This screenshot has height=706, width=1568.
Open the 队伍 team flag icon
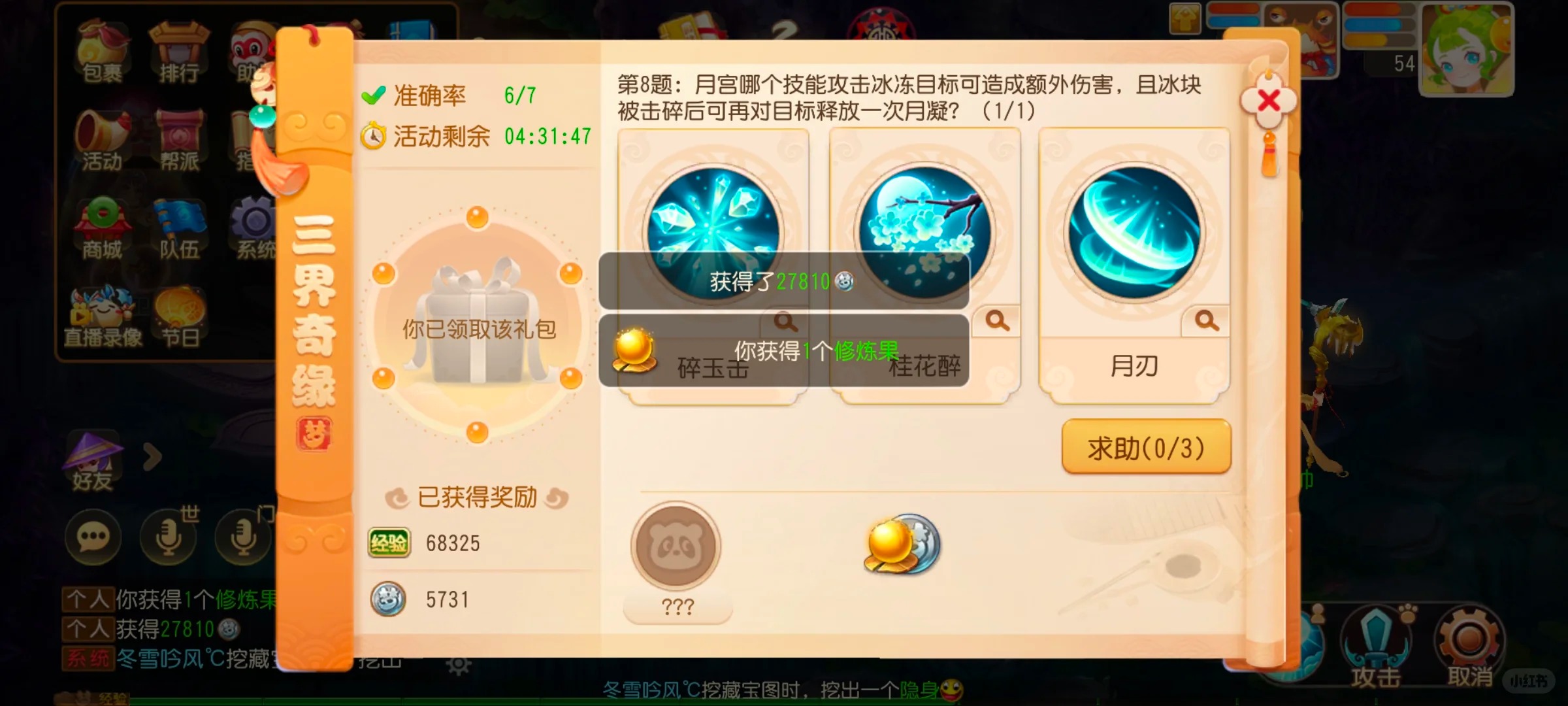pyautogui.click(x=179, y=229)
